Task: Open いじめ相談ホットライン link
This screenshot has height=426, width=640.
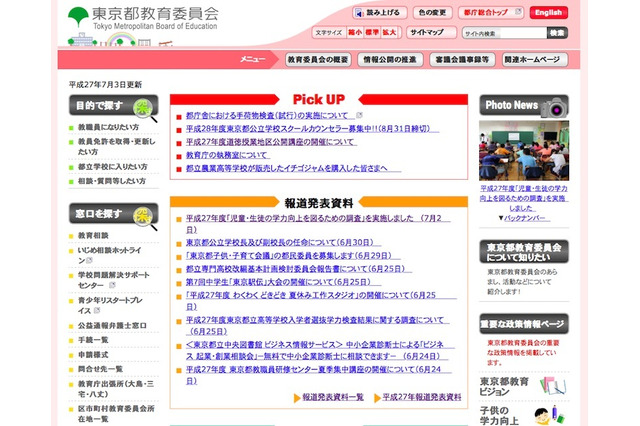Action: click(110, 255)
